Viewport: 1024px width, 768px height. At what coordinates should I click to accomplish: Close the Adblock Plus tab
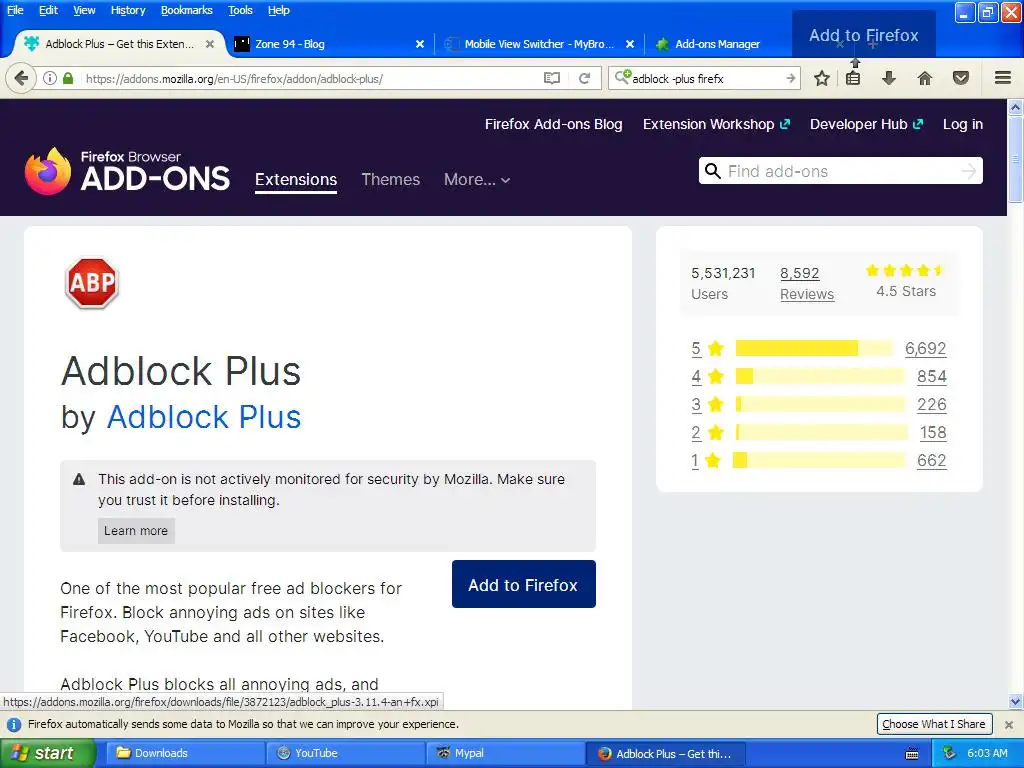(x=210, y=44)
